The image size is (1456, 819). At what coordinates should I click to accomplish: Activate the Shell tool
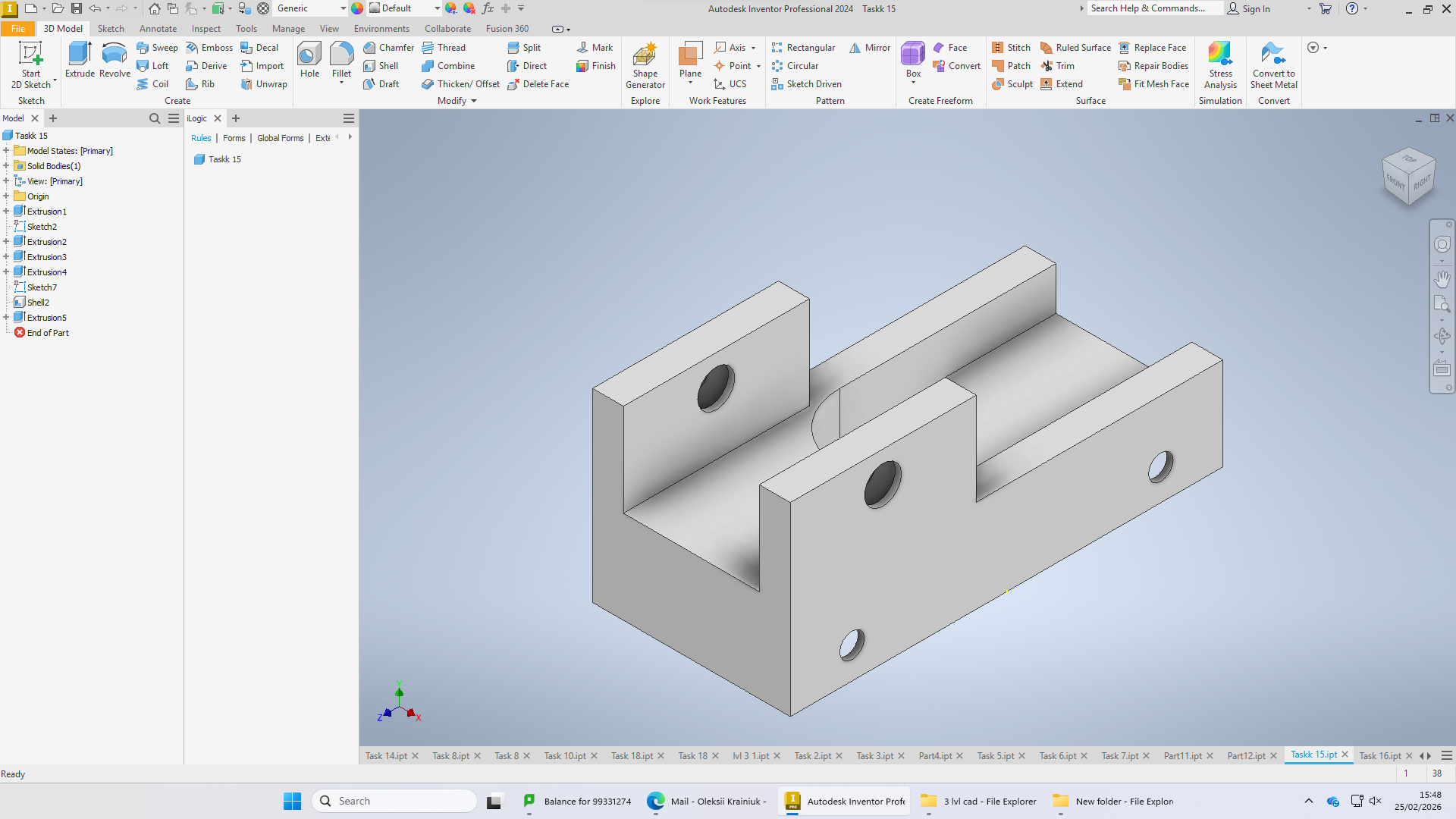(x=381, y=66)
